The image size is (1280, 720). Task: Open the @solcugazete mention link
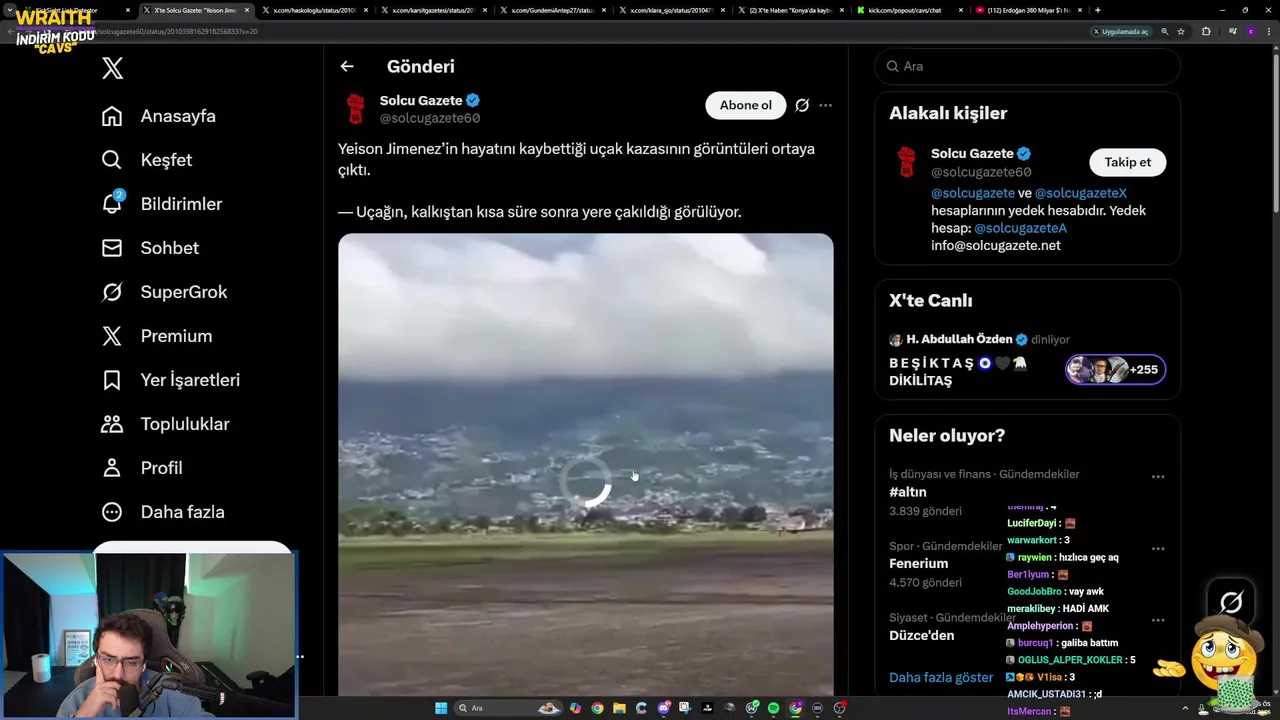[973, 193]
